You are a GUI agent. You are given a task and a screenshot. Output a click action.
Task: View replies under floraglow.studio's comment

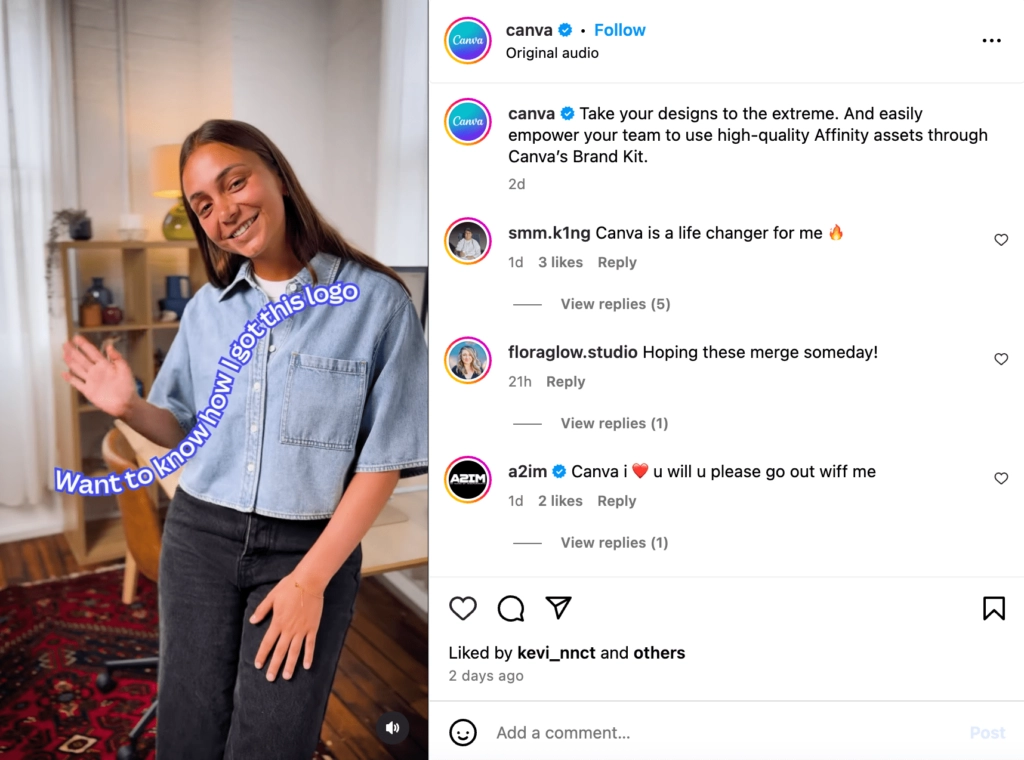[614, 423]
